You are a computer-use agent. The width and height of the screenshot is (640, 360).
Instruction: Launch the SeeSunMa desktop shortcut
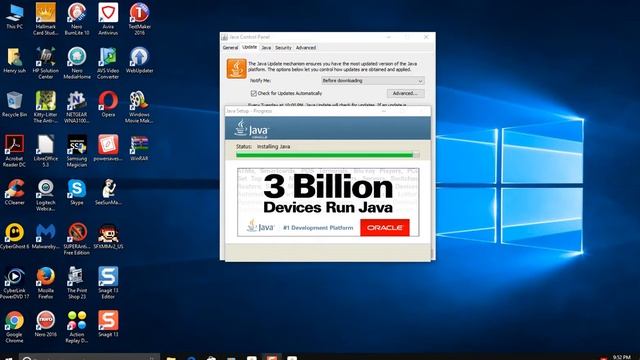[x=108, y=192]
